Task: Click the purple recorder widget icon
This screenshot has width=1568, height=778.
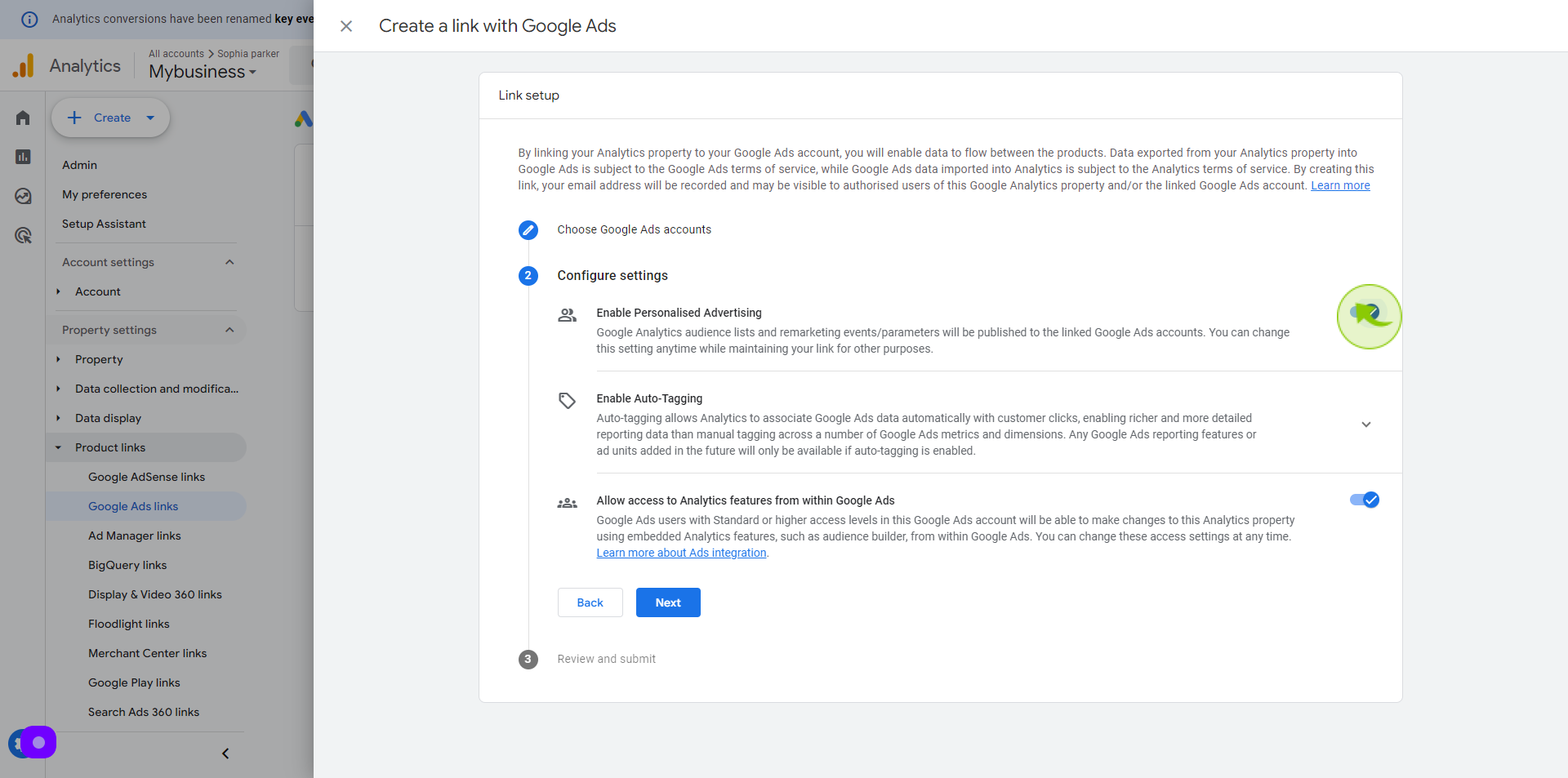Action: (38, 742)
